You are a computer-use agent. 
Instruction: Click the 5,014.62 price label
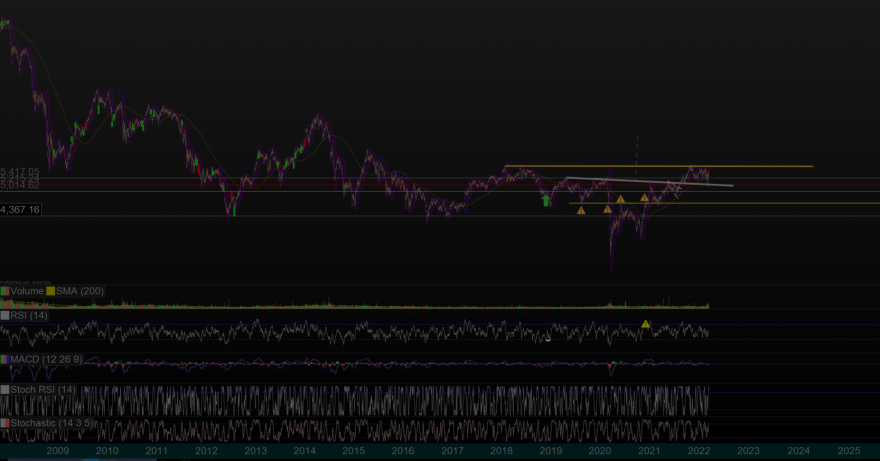(20, 185)
